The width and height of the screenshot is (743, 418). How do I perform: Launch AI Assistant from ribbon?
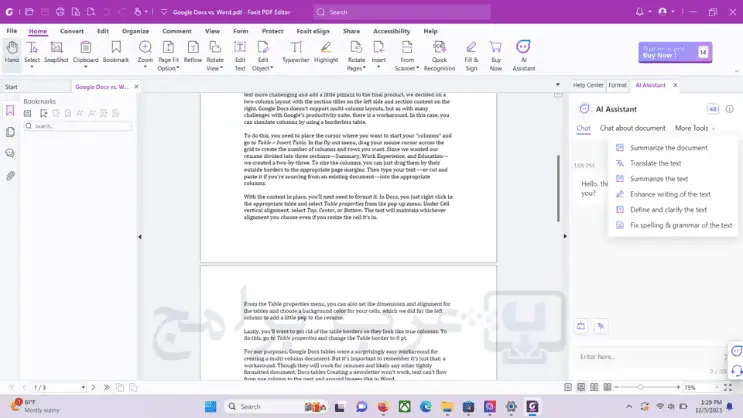524,55
